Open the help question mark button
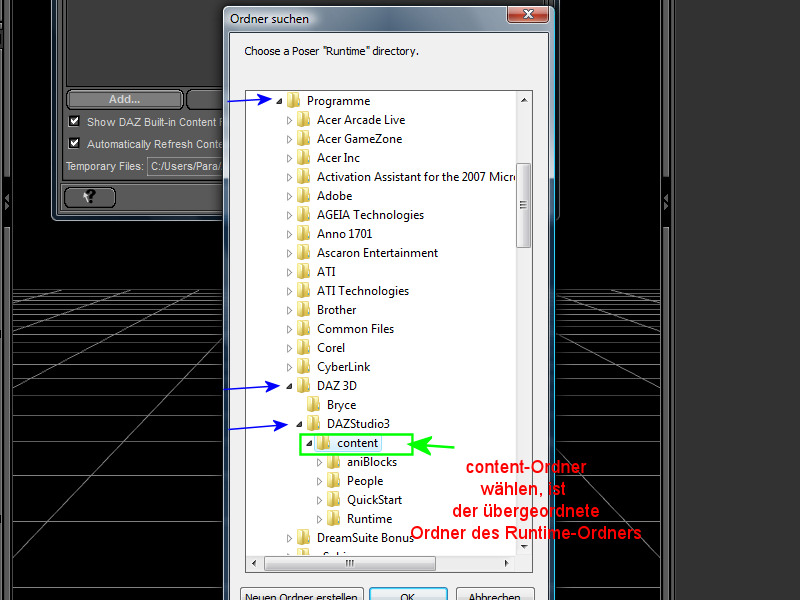Image resolution: width=800 pixels, height=600 pixels. [90, 197]
